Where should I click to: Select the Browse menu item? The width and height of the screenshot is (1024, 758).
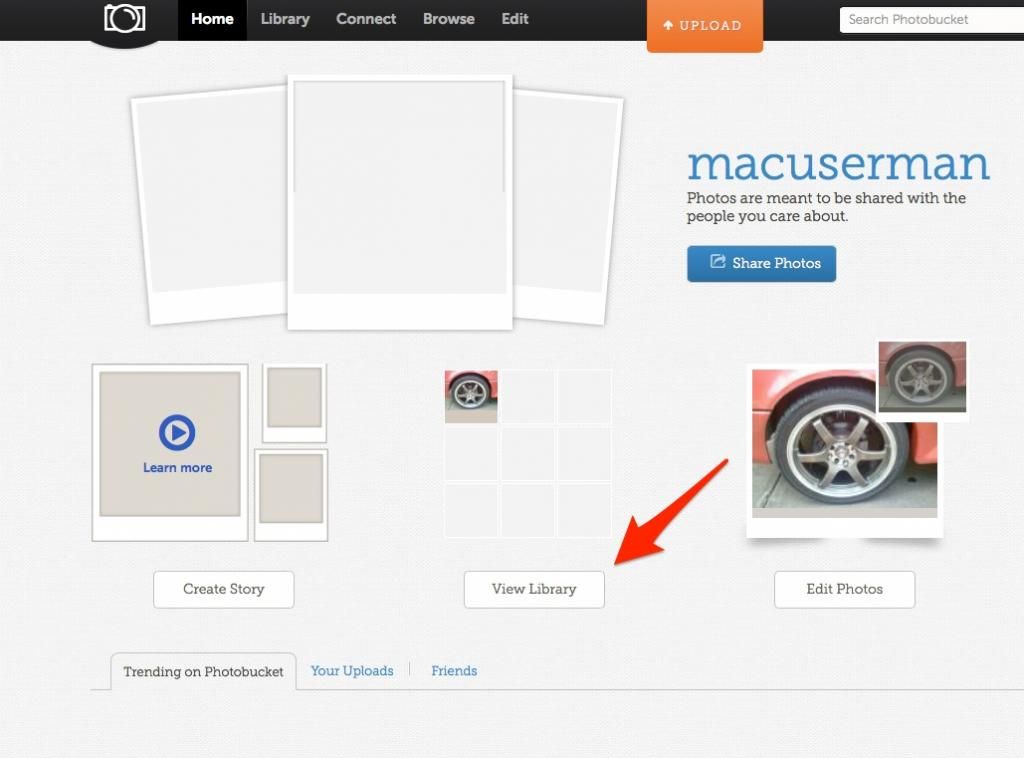pos(448,19)
